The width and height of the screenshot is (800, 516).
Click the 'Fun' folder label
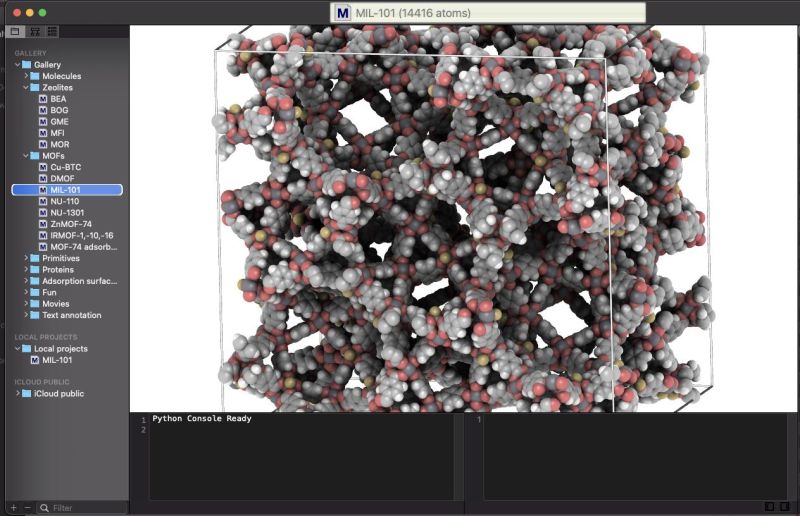(49, 292)
